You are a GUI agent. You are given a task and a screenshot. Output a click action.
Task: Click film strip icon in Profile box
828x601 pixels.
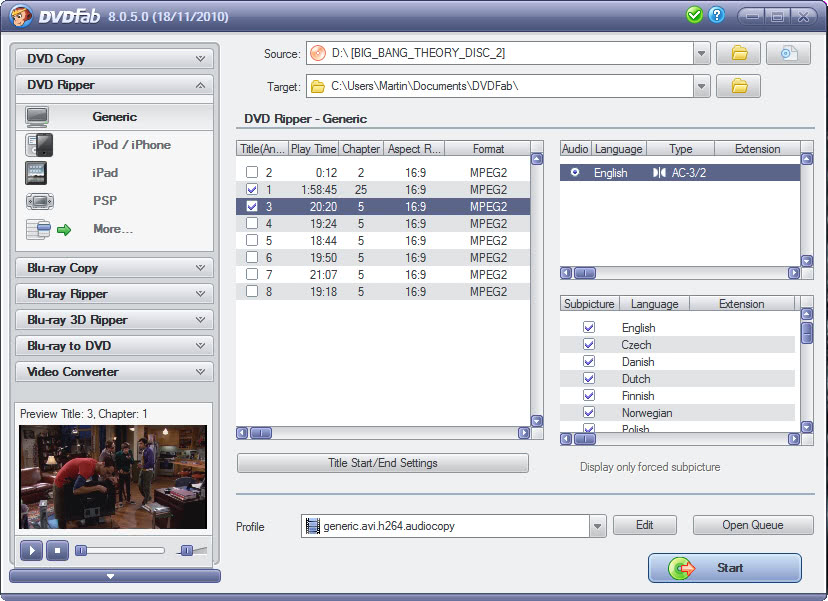tap(313, 525)
